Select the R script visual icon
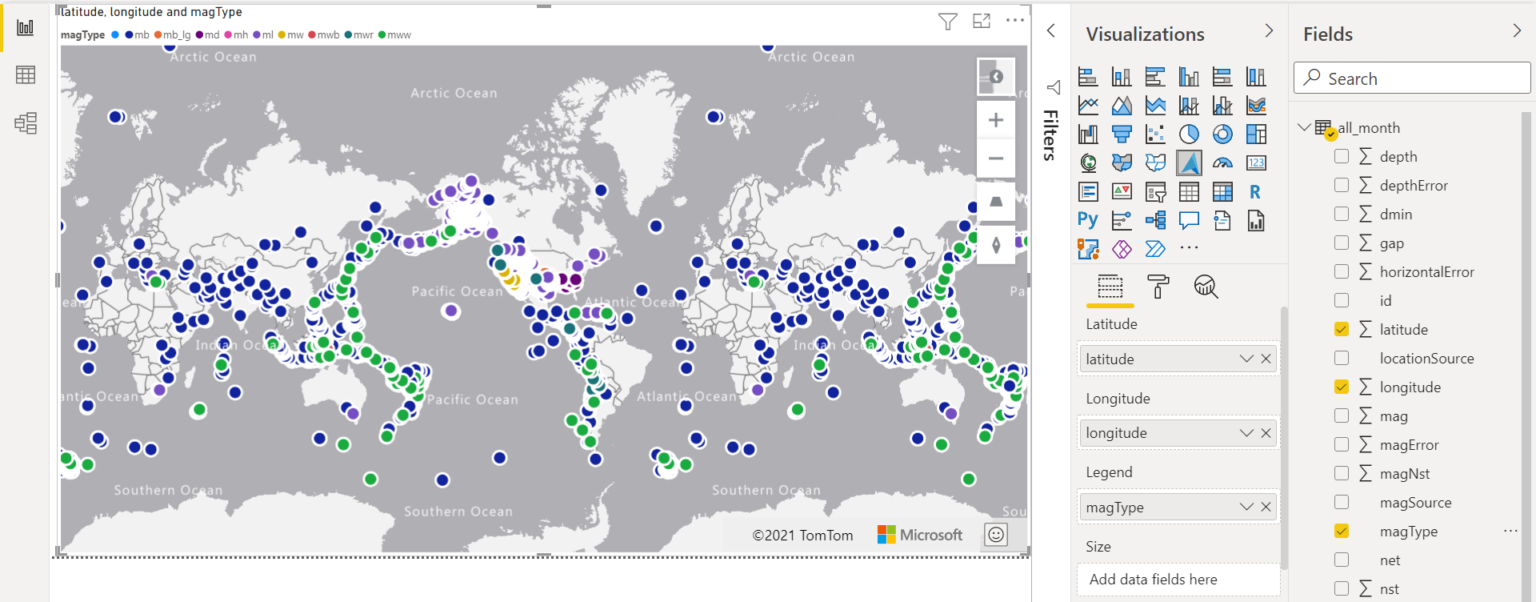The height and width of the screenshot is (602, 1536). pyautogui.click(x=1254, y=191)
